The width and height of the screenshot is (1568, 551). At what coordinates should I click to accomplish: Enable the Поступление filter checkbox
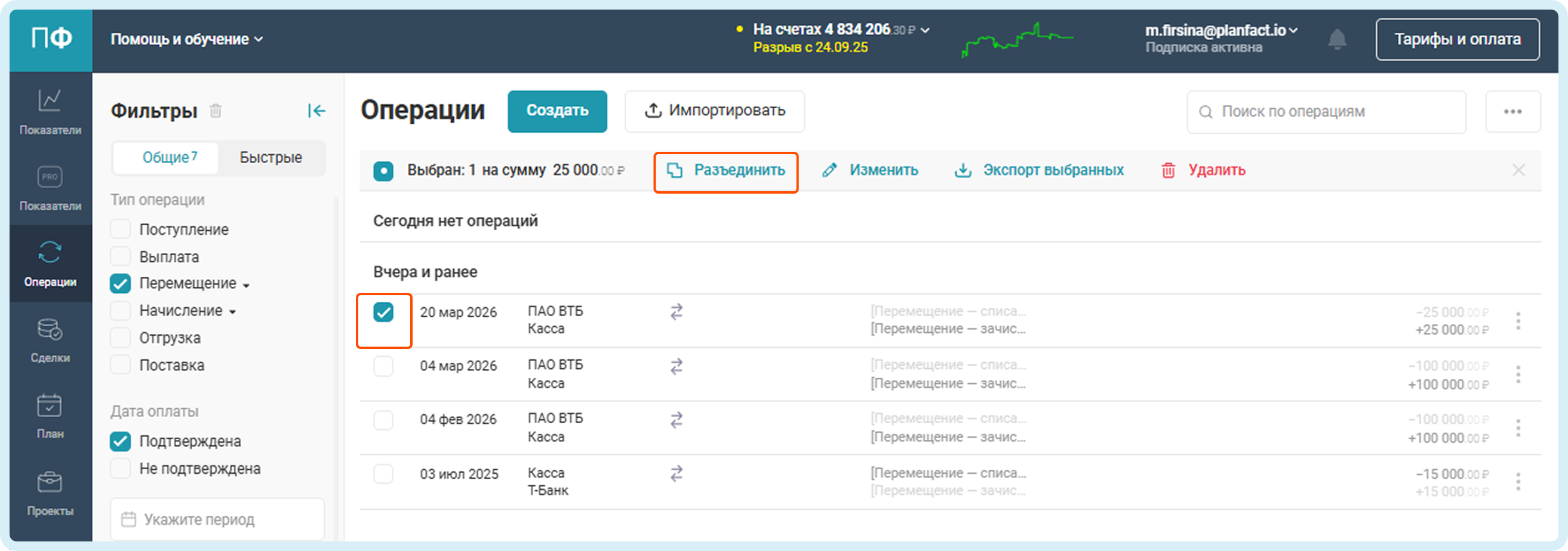pyautogui.click(x=121, y=229)
